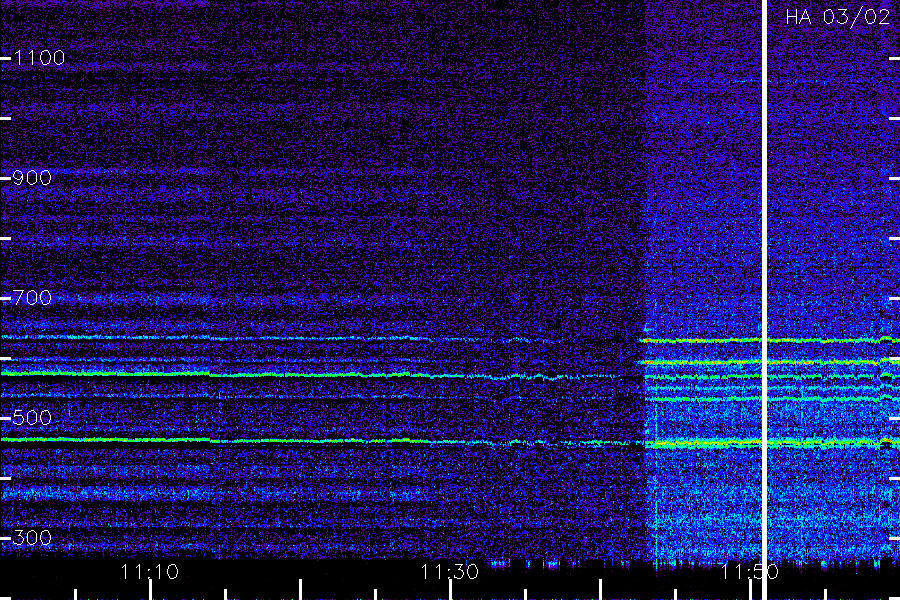
Task: Click the 11:50 time axis label
Action: 749,571
